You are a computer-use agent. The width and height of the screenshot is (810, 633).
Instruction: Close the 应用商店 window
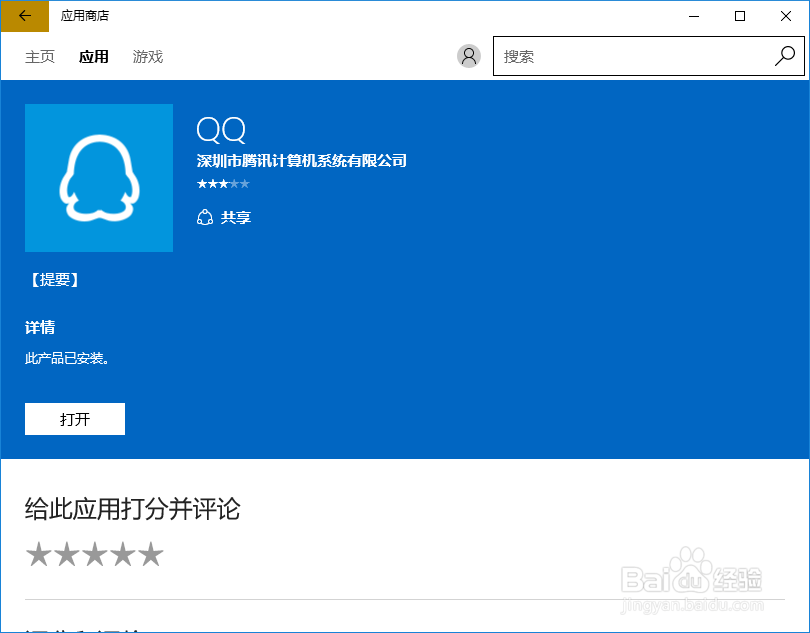(786, 16)
